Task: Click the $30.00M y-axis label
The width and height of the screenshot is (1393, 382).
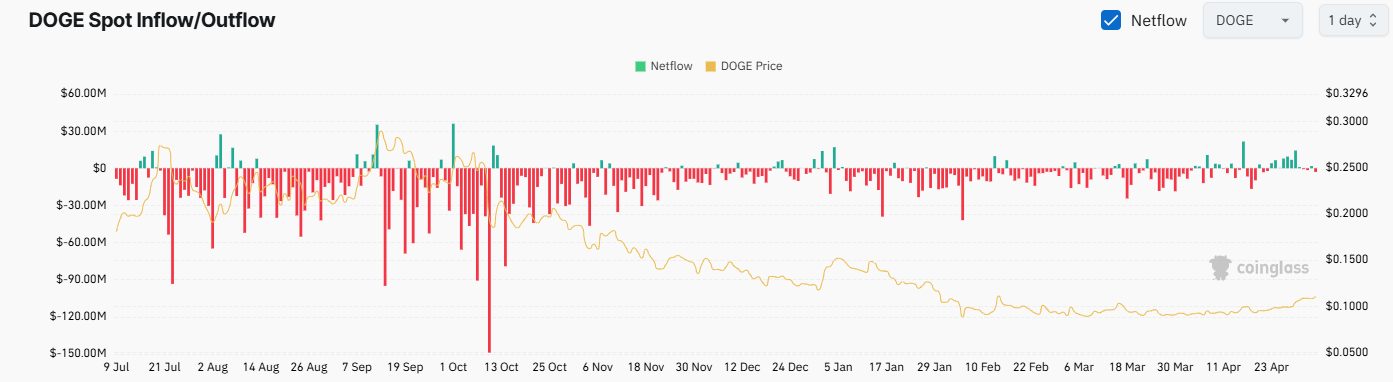Action: click(84, 131)
